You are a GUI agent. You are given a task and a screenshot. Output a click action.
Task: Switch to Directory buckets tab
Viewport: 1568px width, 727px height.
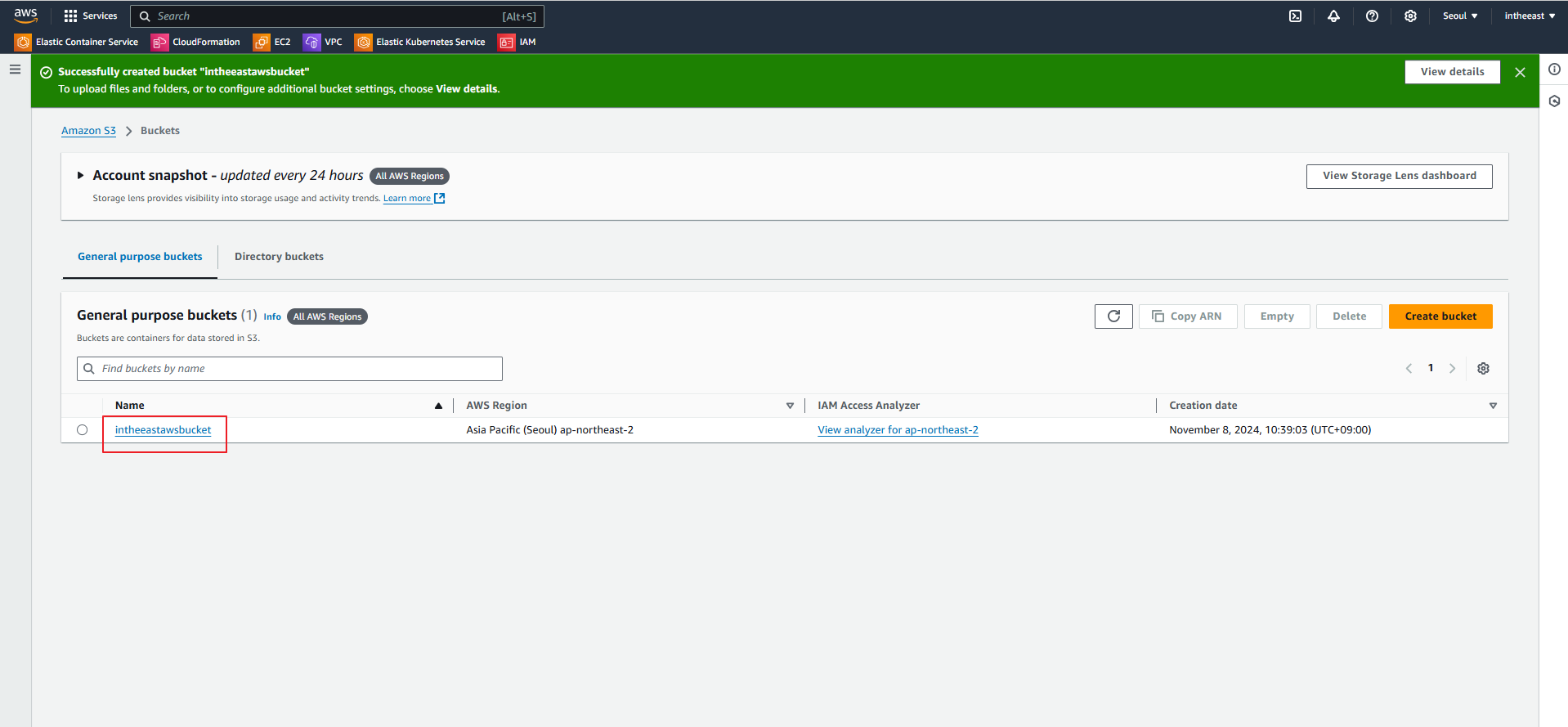click(x=279, y=257)
